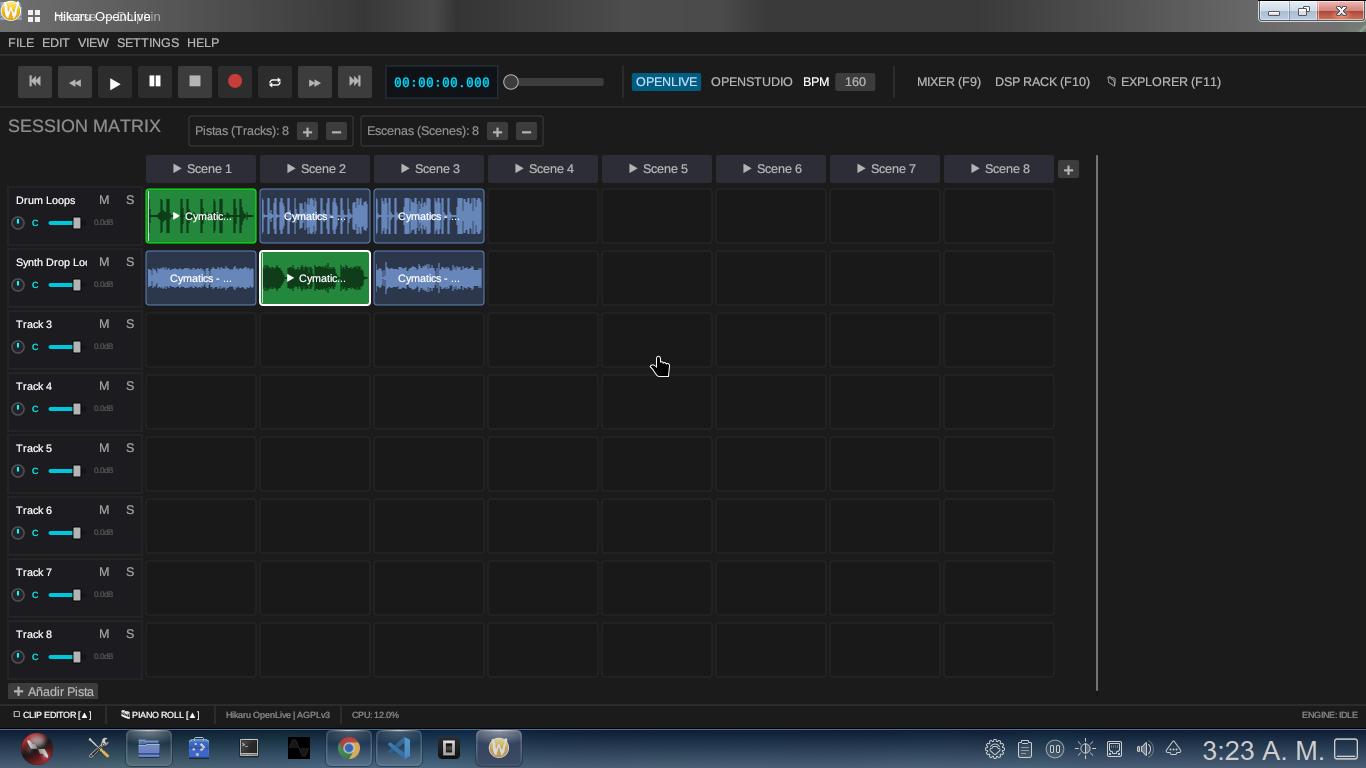Arm recording with the red Record button
The image size is (1366, 768).
(x=235, y=82)
